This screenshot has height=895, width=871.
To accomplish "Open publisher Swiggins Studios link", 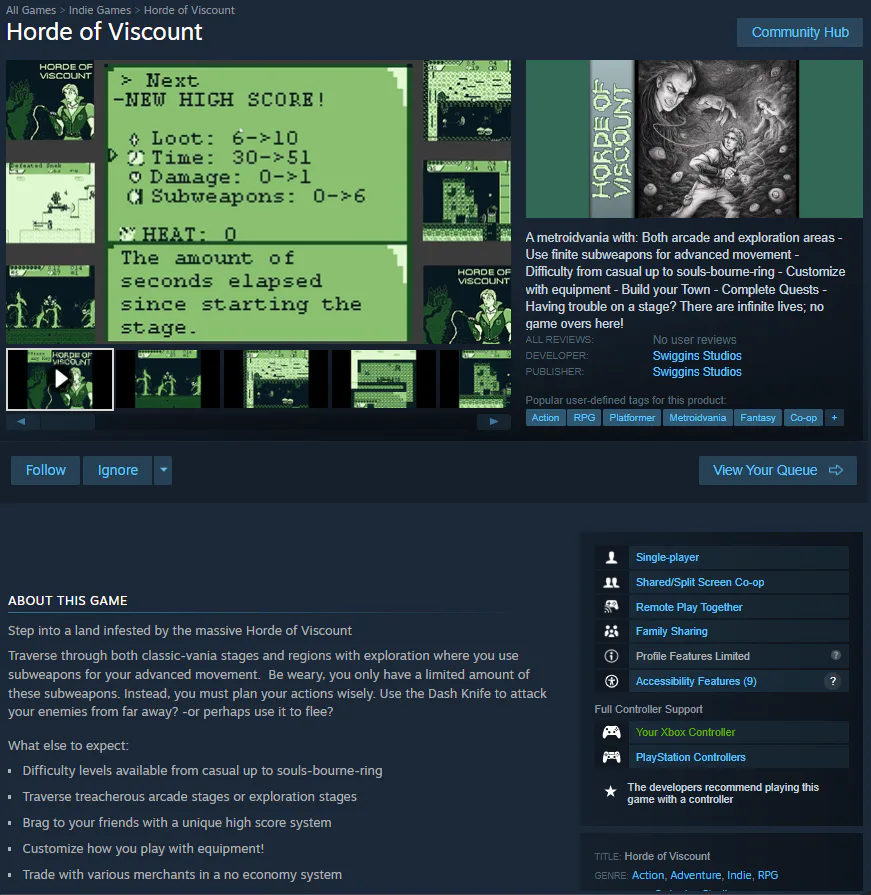I will [697, 372].
